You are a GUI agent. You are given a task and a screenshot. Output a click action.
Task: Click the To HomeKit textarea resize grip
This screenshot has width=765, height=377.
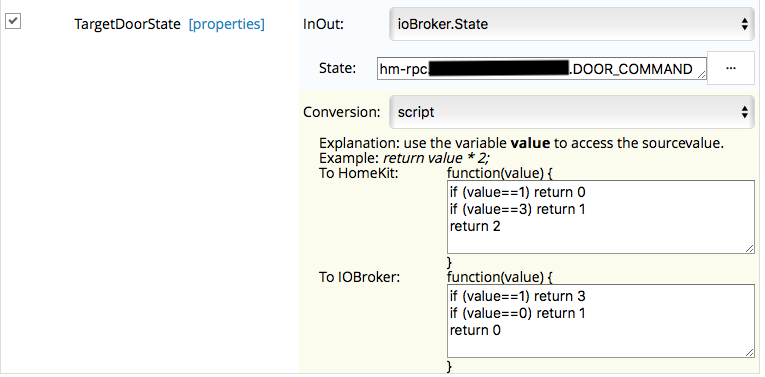[x=749, y=249]
